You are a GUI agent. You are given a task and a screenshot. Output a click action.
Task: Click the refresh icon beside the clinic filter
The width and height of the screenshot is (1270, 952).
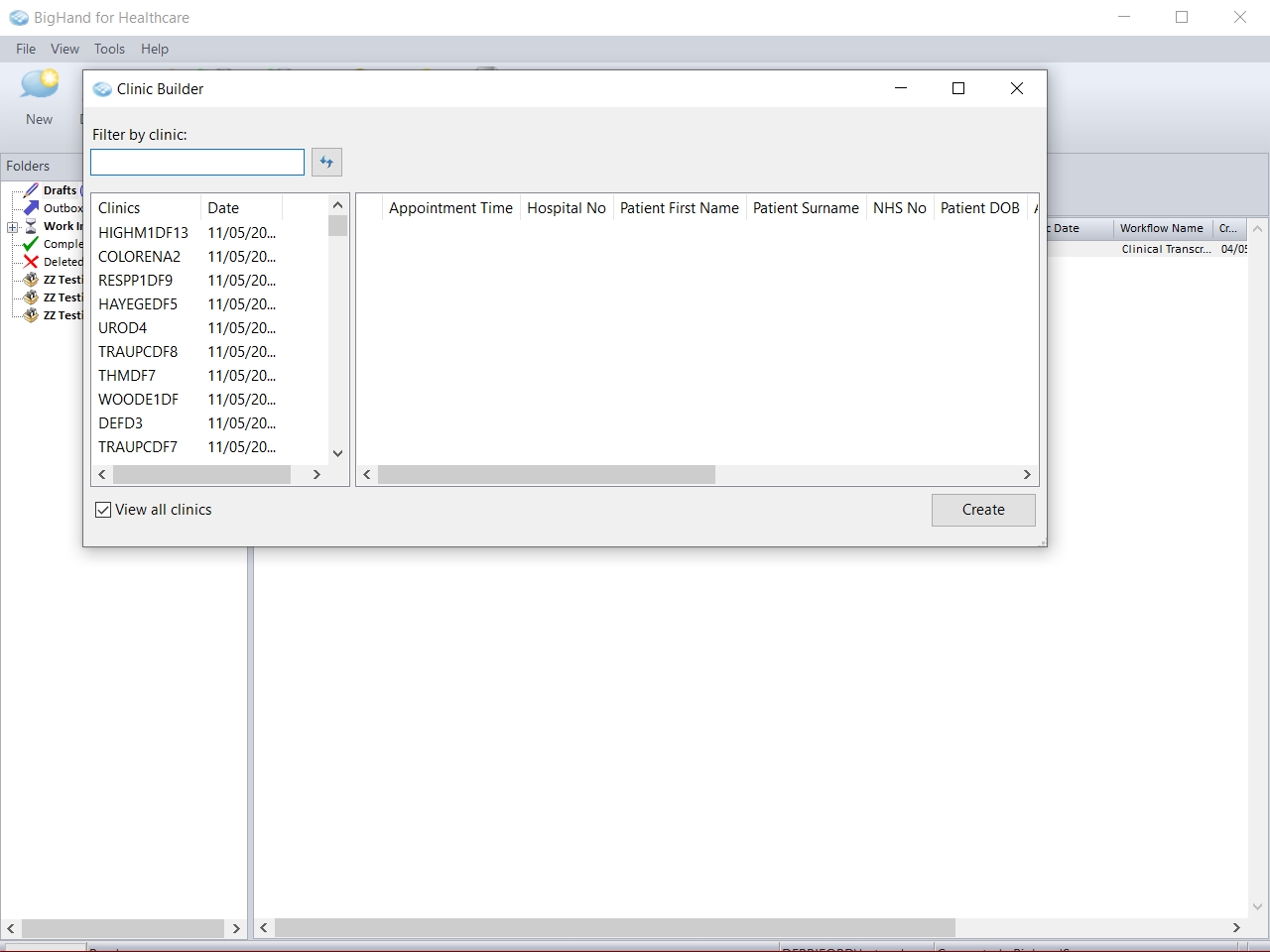[x=326, y=162]
